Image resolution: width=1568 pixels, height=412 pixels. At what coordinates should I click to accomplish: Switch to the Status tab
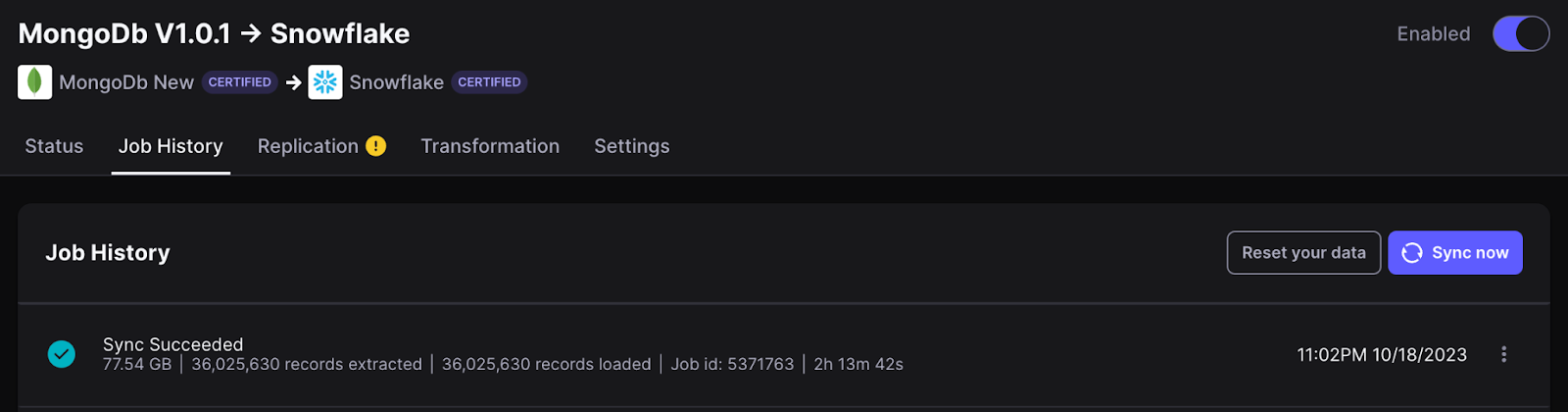click(x=54, y=146)
